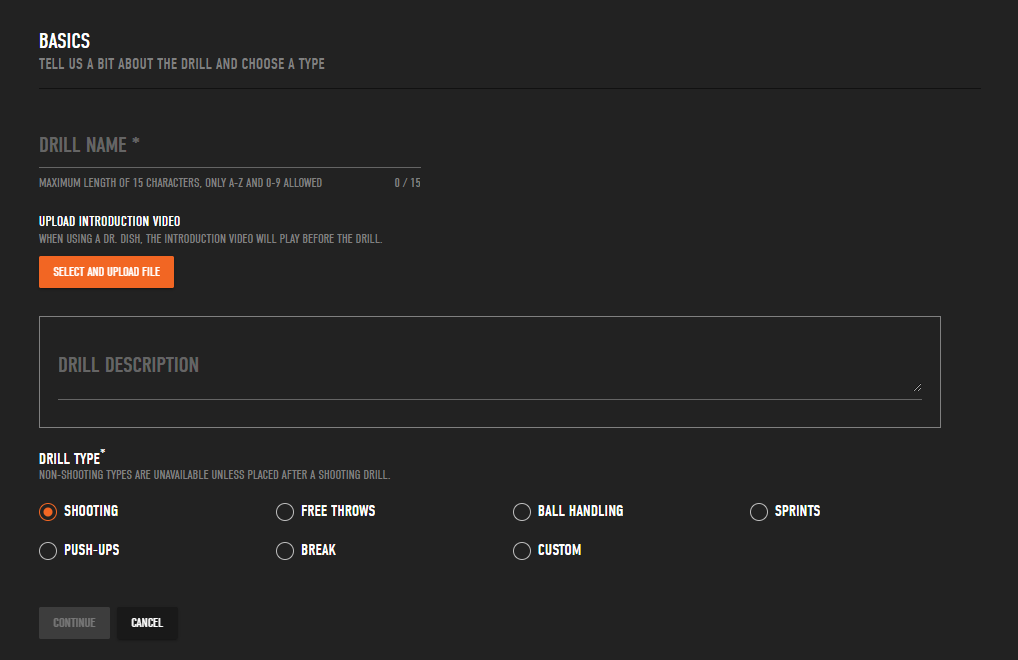The height and width of the screenshot is (660, 1018).
Task: Select the Shooting drill type
Action: 48,512
